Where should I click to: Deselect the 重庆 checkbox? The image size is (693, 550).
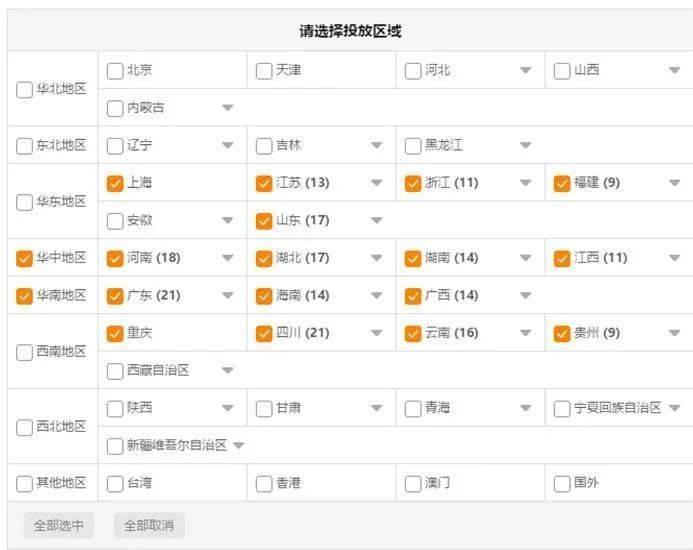point(115,333)
